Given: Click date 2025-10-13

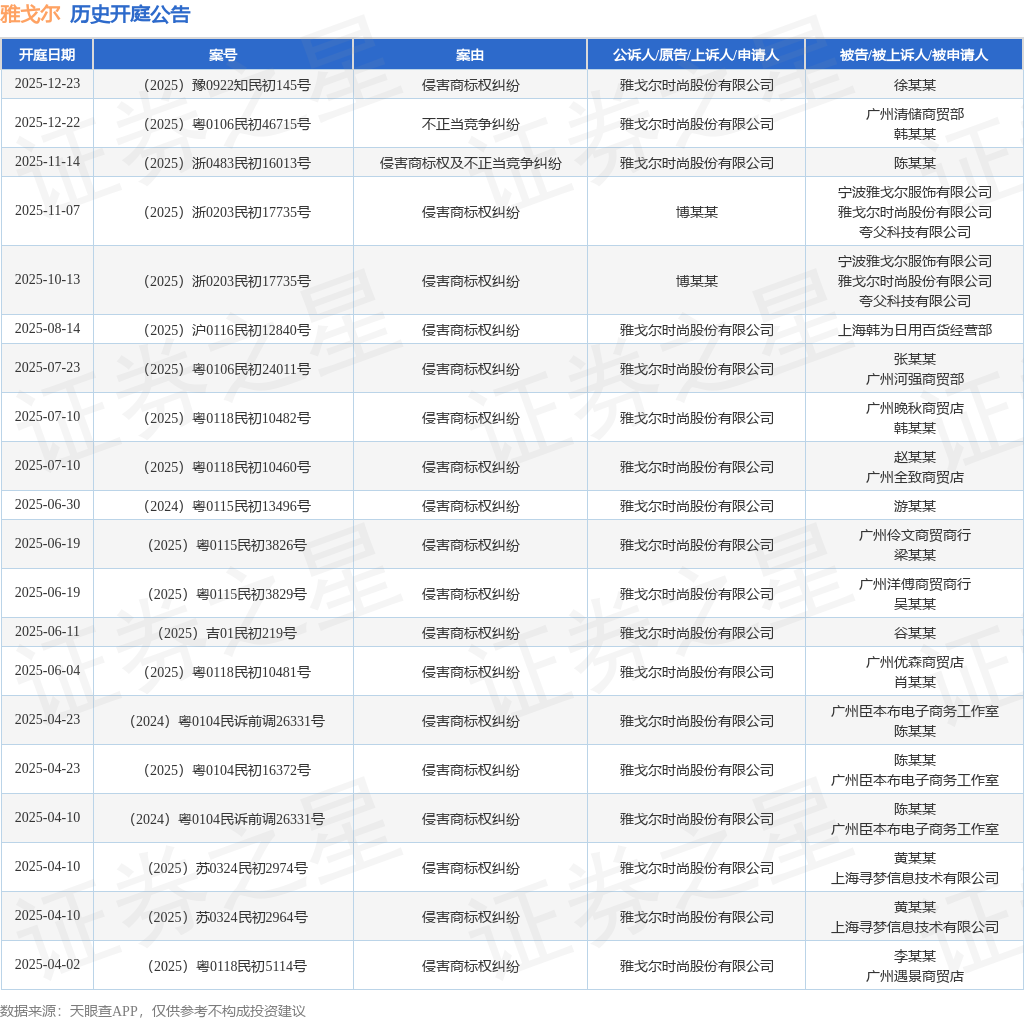Looking at the screenshot, I should [47, 279].
